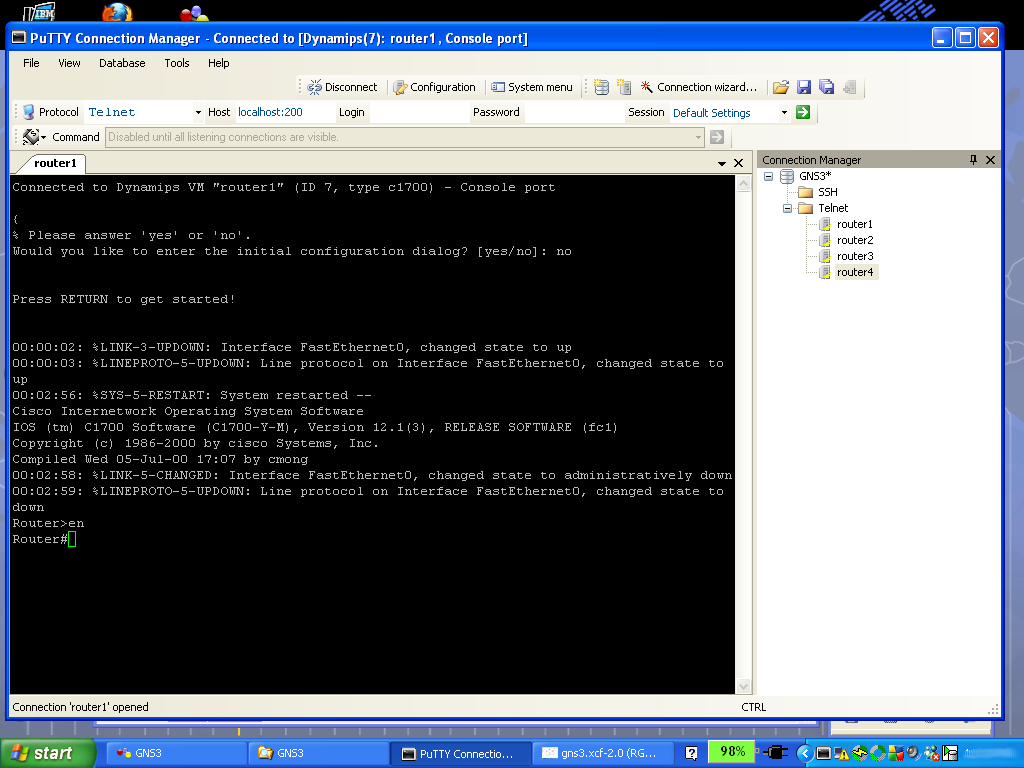Select router3 in Connection Manager tree

(x=855, y=256)
